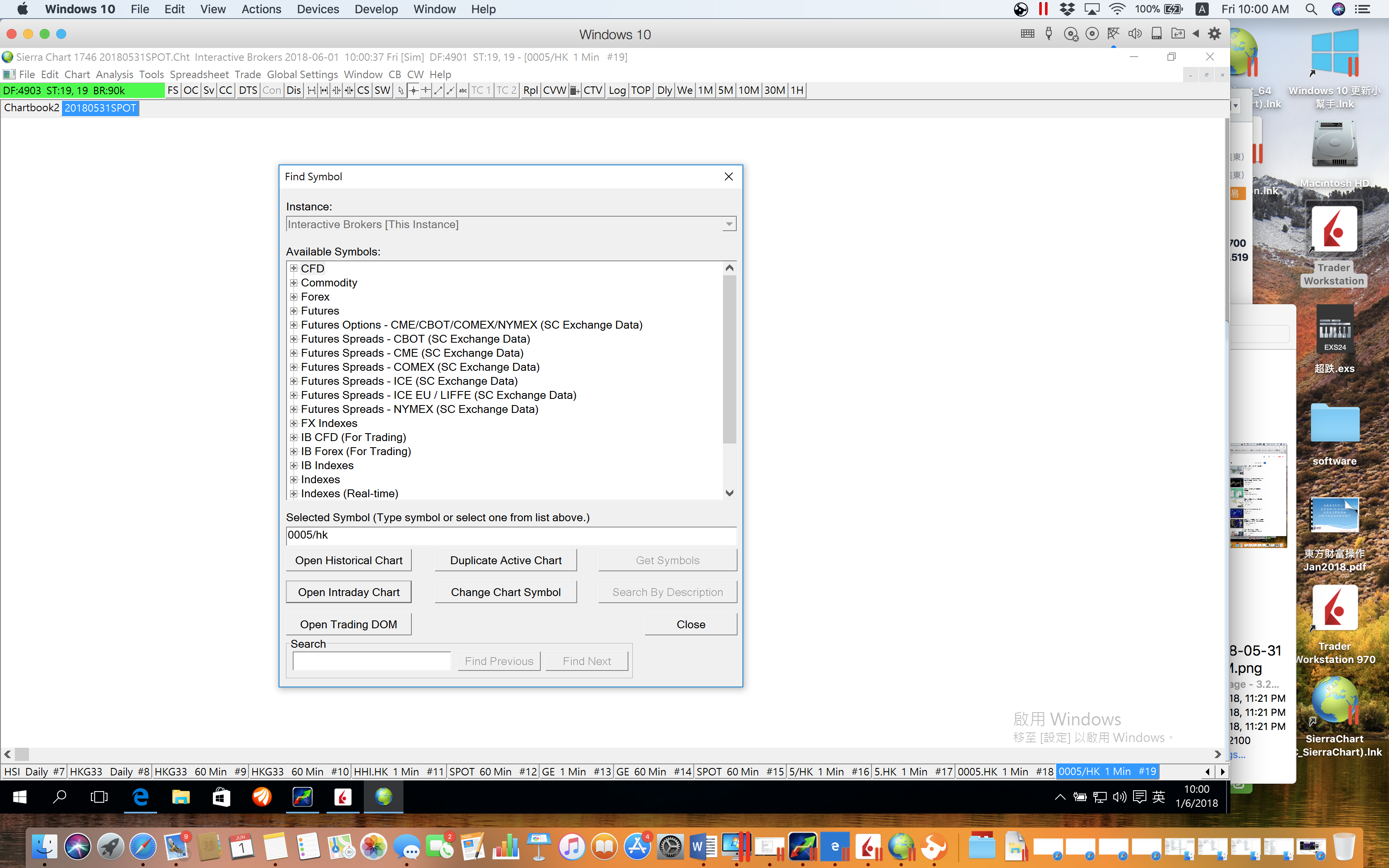Toggle Log scale toolbar button
This screenshot has height=868, width=1389.
tap(617, 90)
